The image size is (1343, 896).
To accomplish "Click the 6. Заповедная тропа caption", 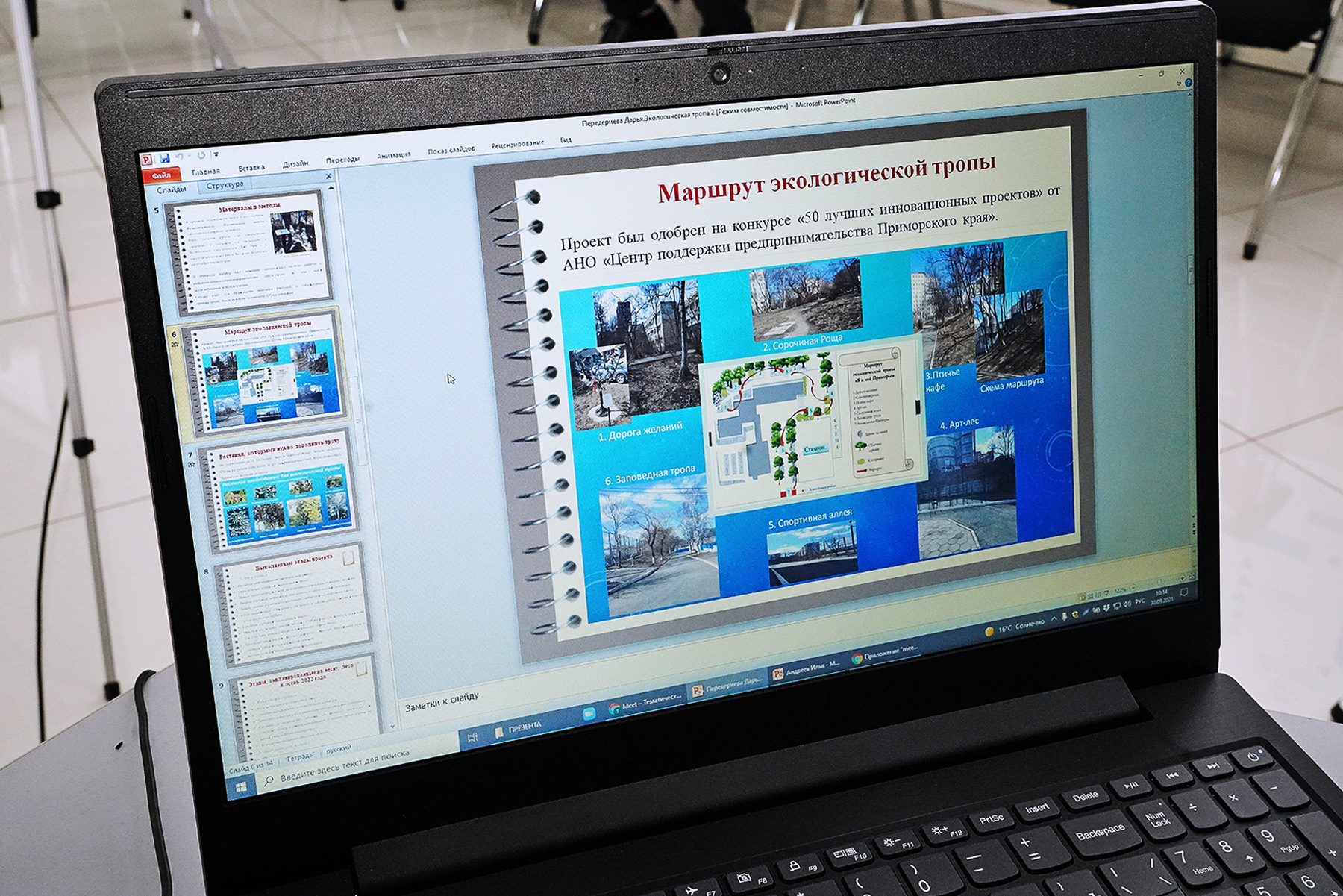I will 649,474.
